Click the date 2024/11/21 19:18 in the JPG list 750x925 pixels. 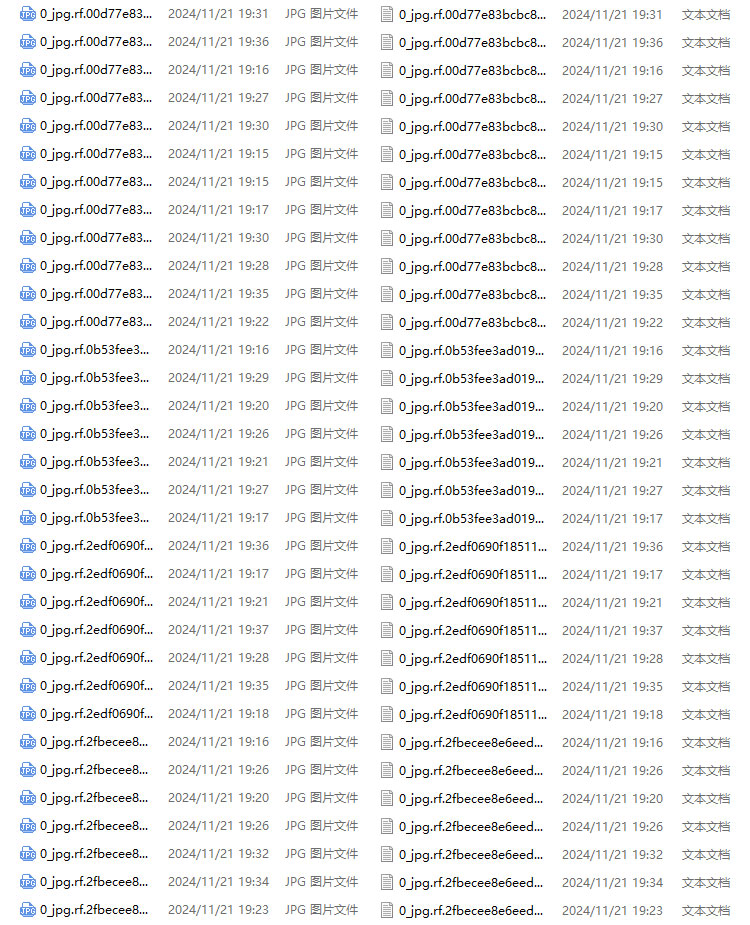pyautogui.click(x=218, y=714)
